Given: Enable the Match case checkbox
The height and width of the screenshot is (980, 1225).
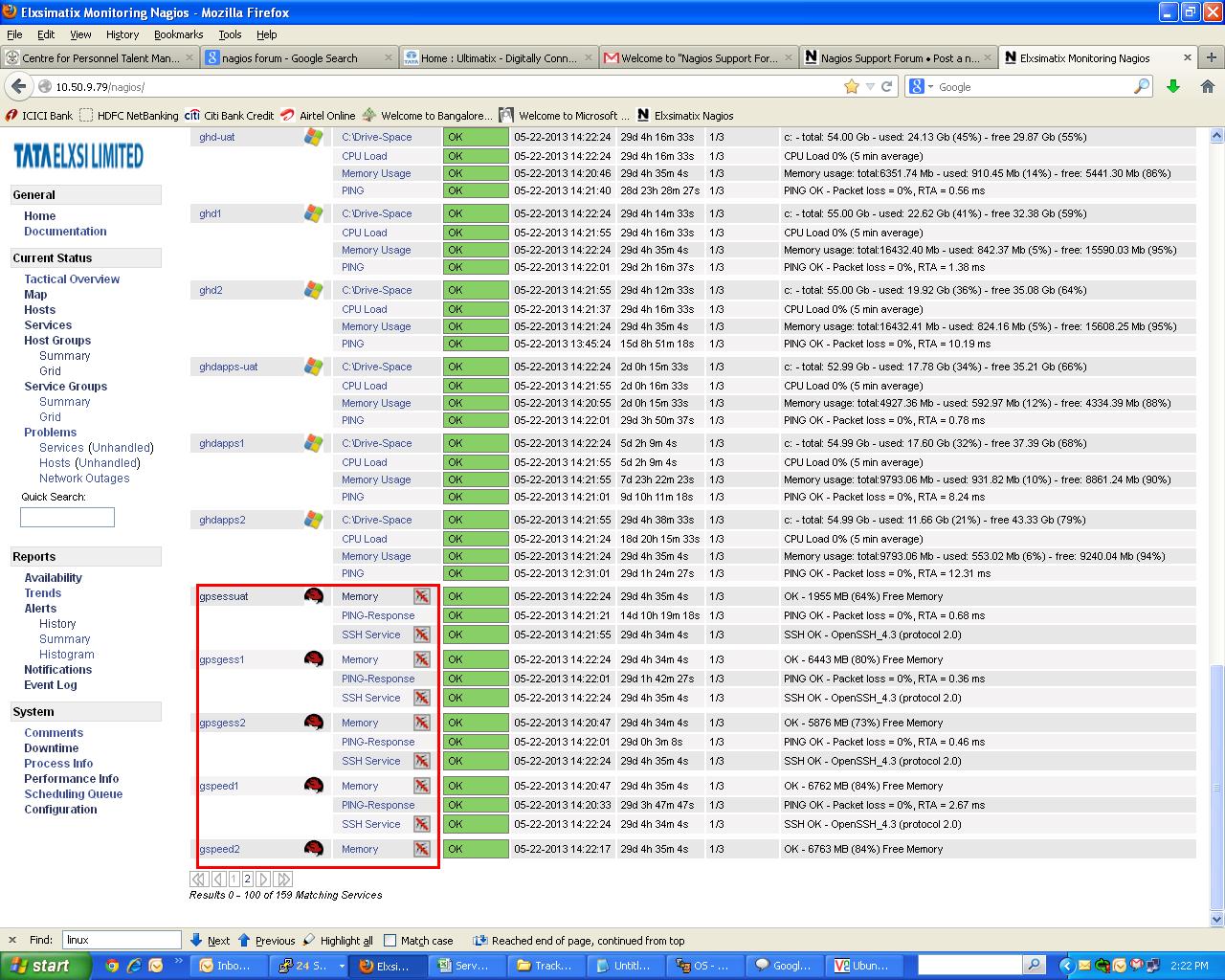Looking at the screenshot, I should click(390, 941).
